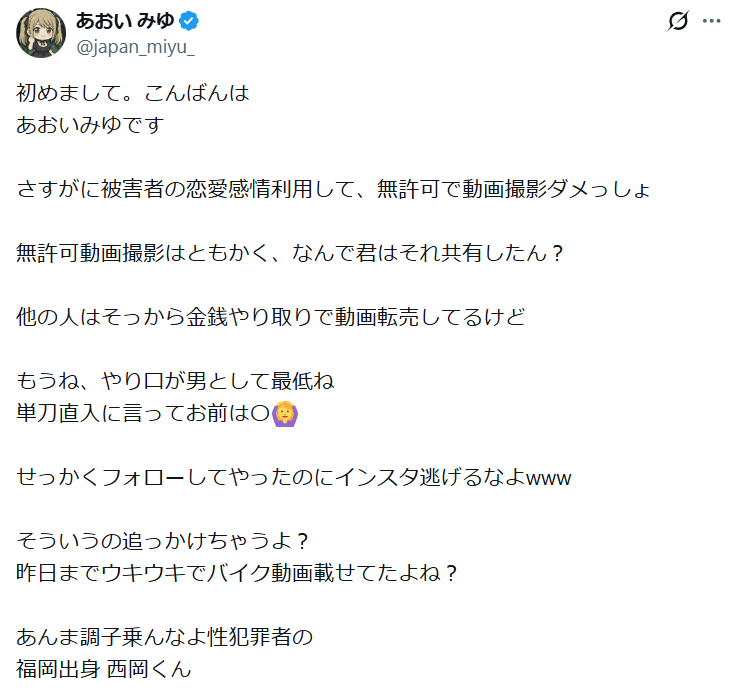741x699 pixels.
Task: Click the woman gesturing emoji
Action: (x=286, y=412)
